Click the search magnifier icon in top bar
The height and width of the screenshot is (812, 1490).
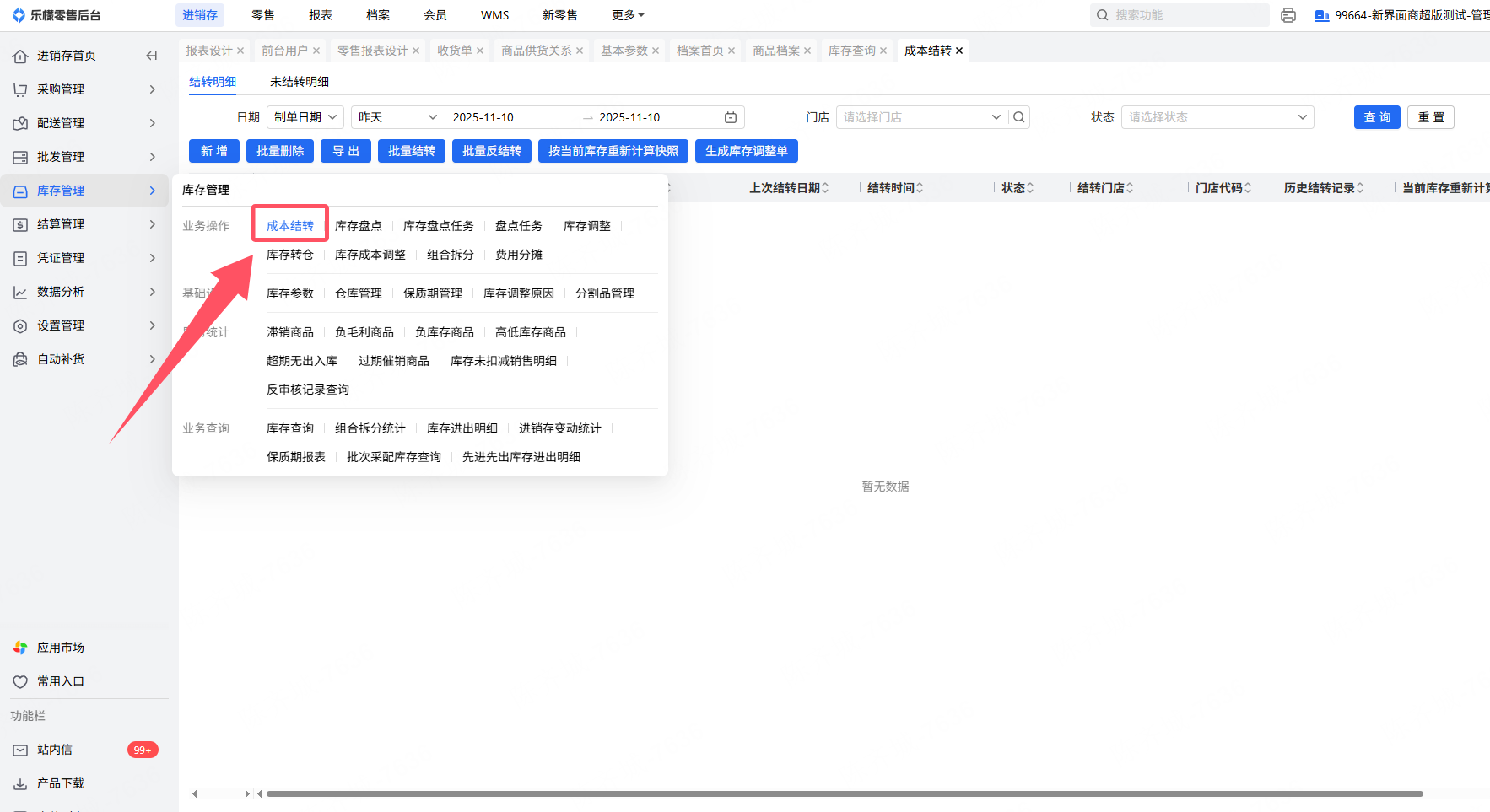[1103, 15]
